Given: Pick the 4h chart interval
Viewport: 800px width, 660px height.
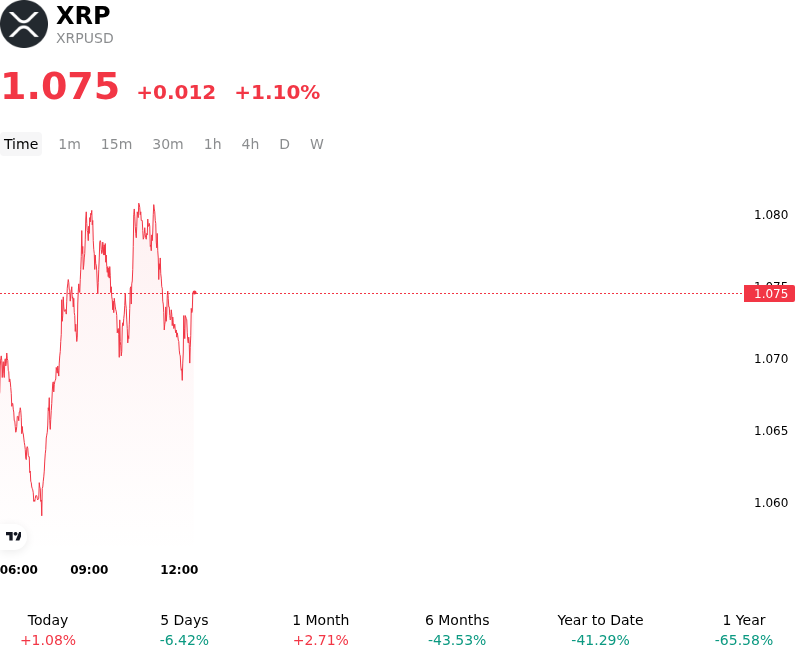Looking at the screenshot, I should [x=250, y=144].
